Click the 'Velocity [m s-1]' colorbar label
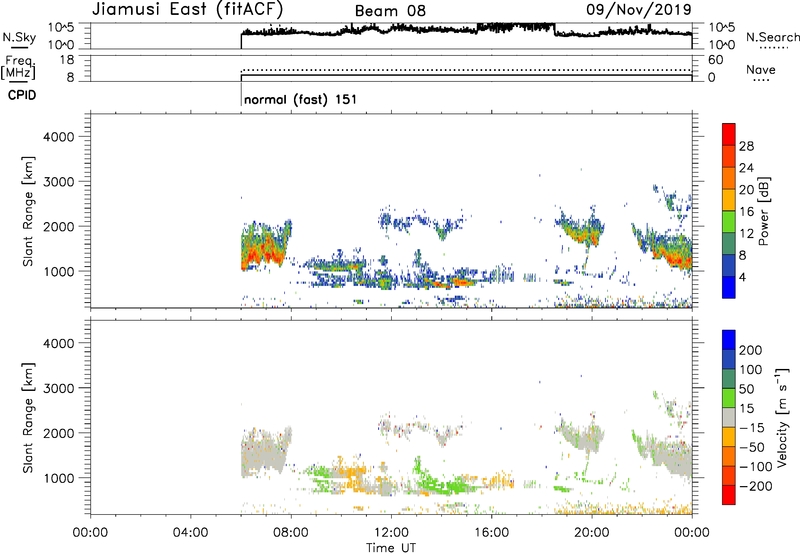The height and width of the screenshot is (554, 800). (x=782, y=417)
